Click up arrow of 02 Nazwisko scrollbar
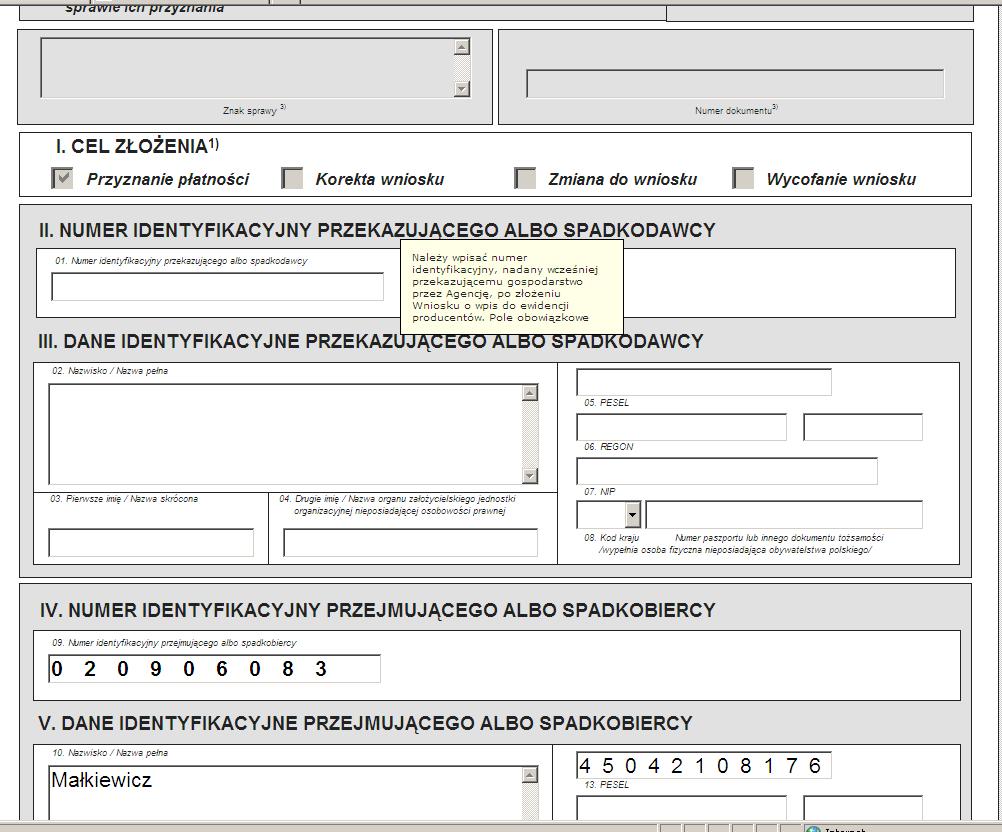Screen dimensions: 1002x832 point(530,393)
